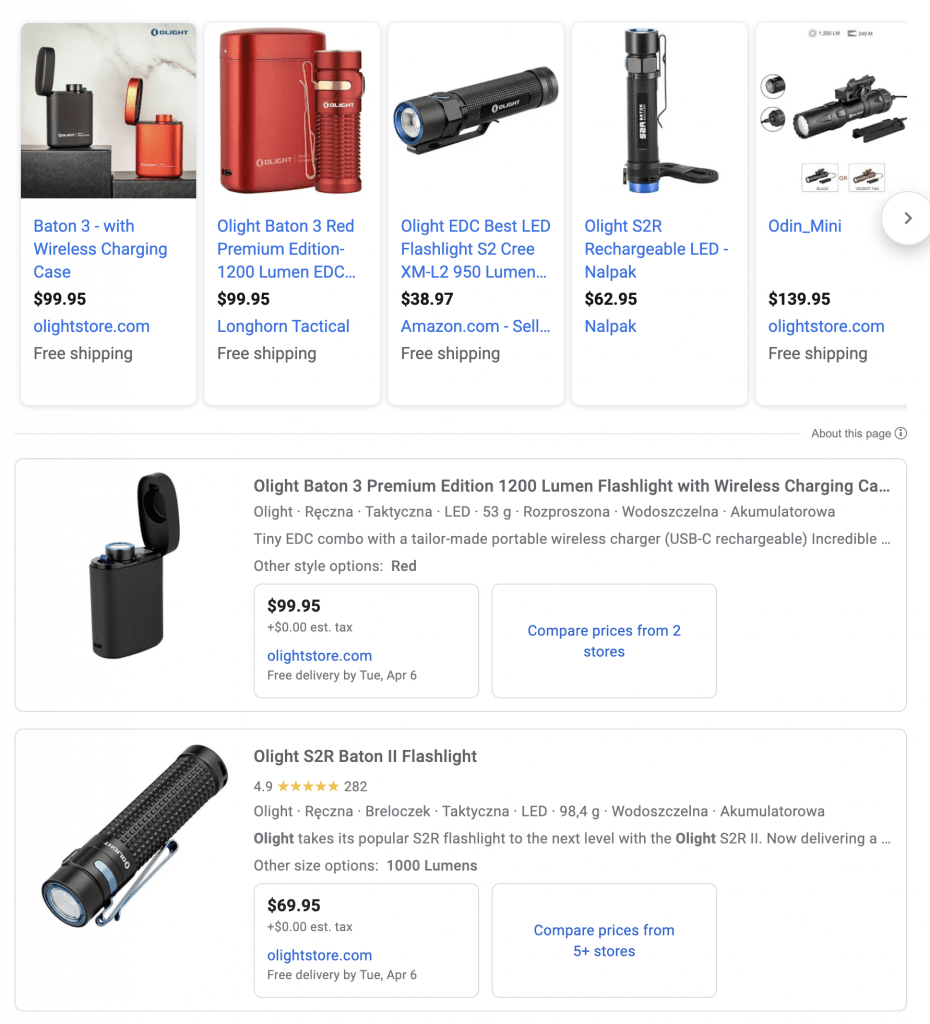This screenshot has width=930, height=1024.
Task: Click Compare prices from 2 stores
Action: 604,641
